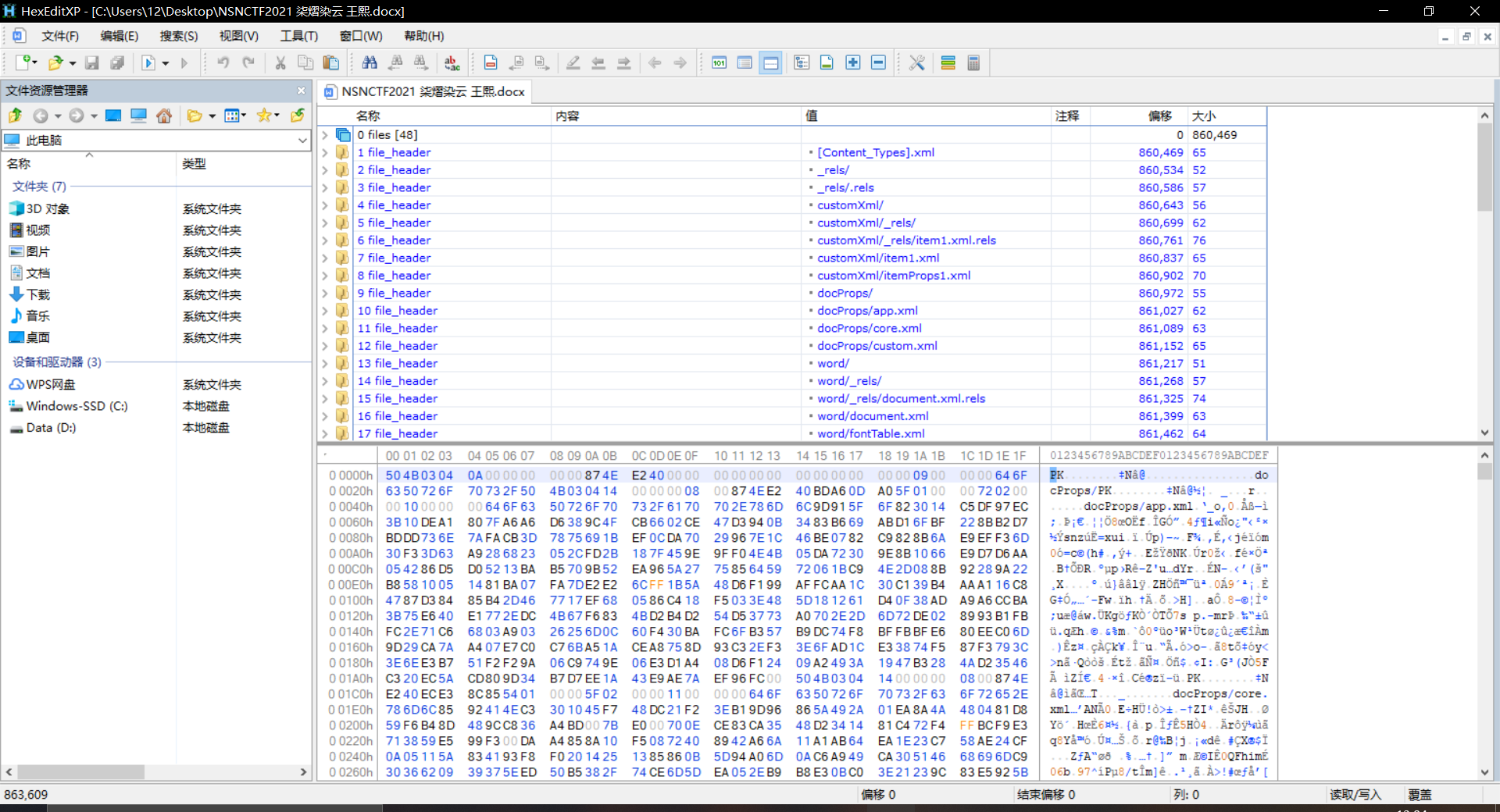Click the blue plus expand-all icon
The image size is (1500, 812).
(x=853, y=62)
